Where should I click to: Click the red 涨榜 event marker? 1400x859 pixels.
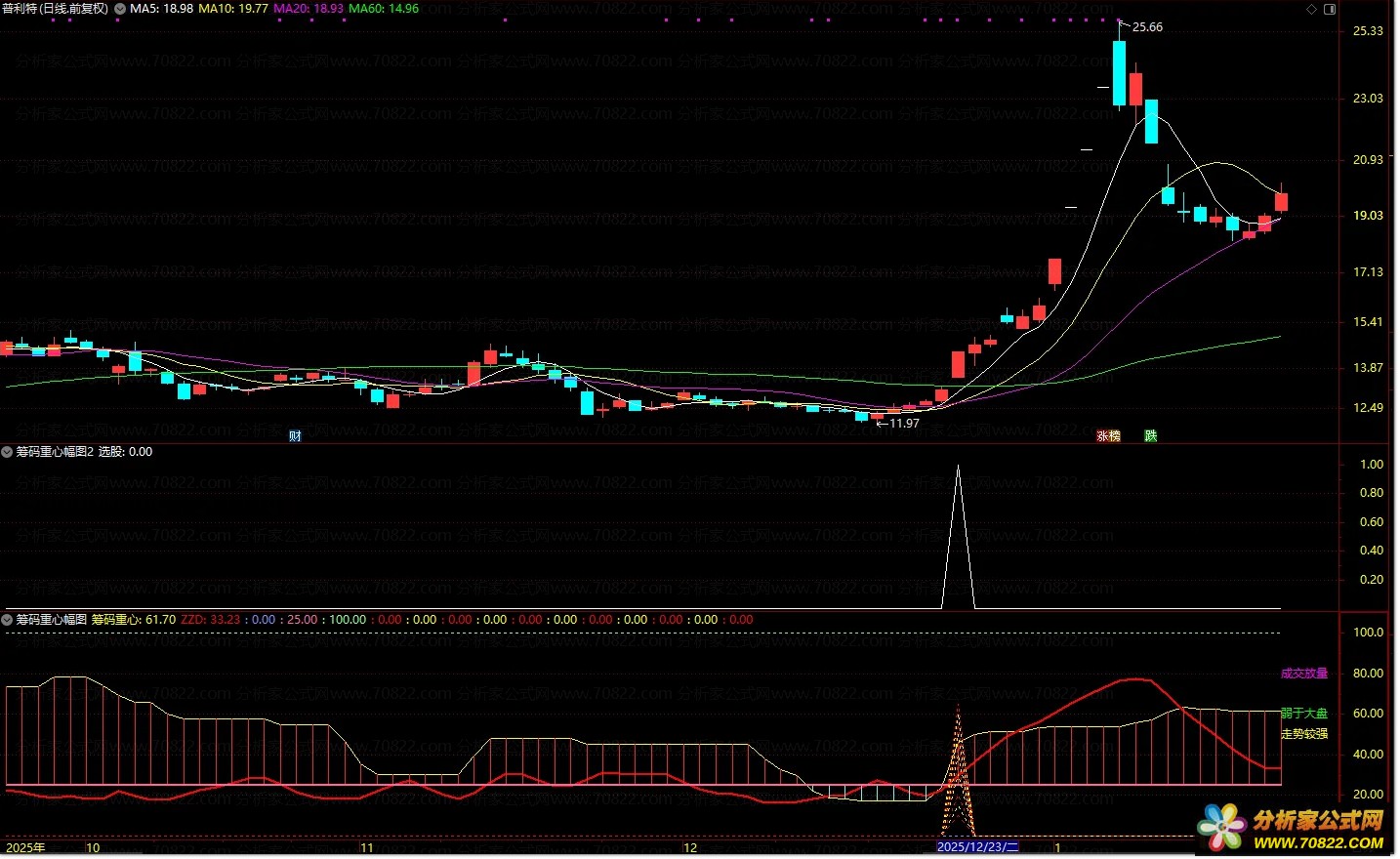pos(1108,436)
